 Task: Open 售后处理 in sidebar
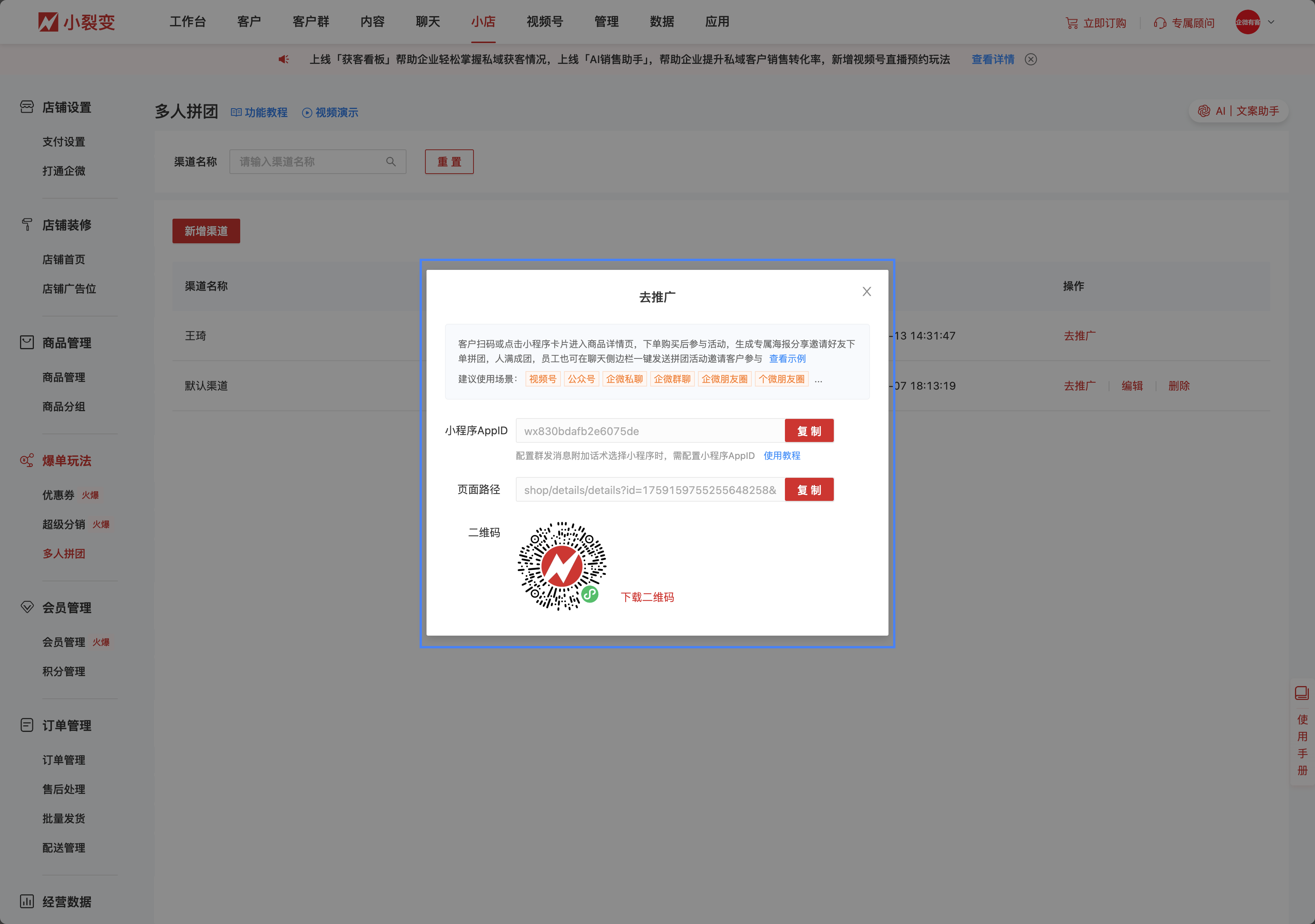point(64,789)
